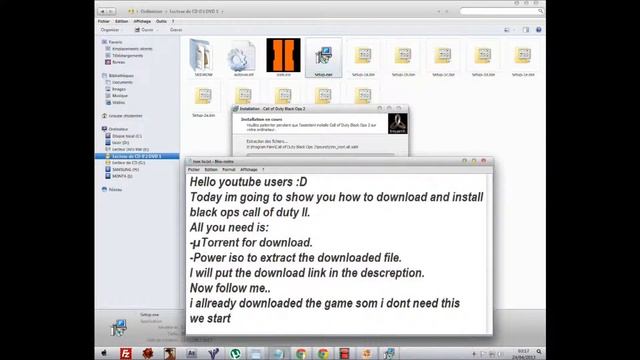The height and width of the screenshot is (360, 640).
Task: Click the Ouvrir button in the Explorer toolbar
Action: pos(144,30)
